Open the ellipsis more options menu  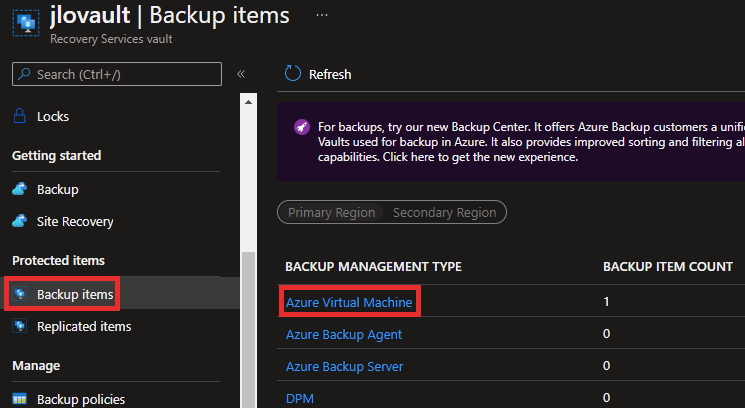[322, 15]
